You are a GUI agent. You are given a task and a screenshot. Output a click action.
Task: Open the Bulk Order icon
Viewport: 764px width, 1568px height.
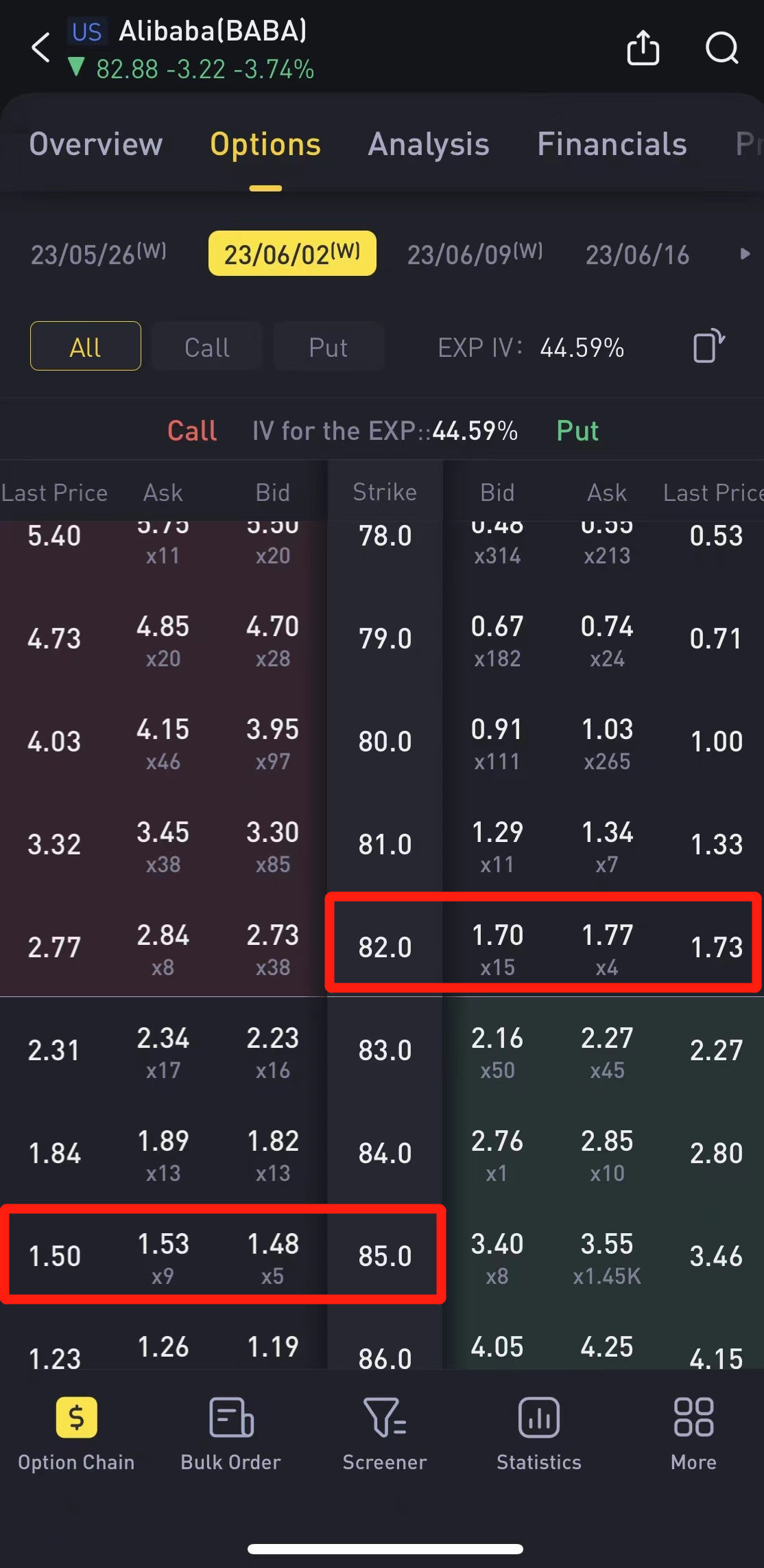[x=231, y=1418]
